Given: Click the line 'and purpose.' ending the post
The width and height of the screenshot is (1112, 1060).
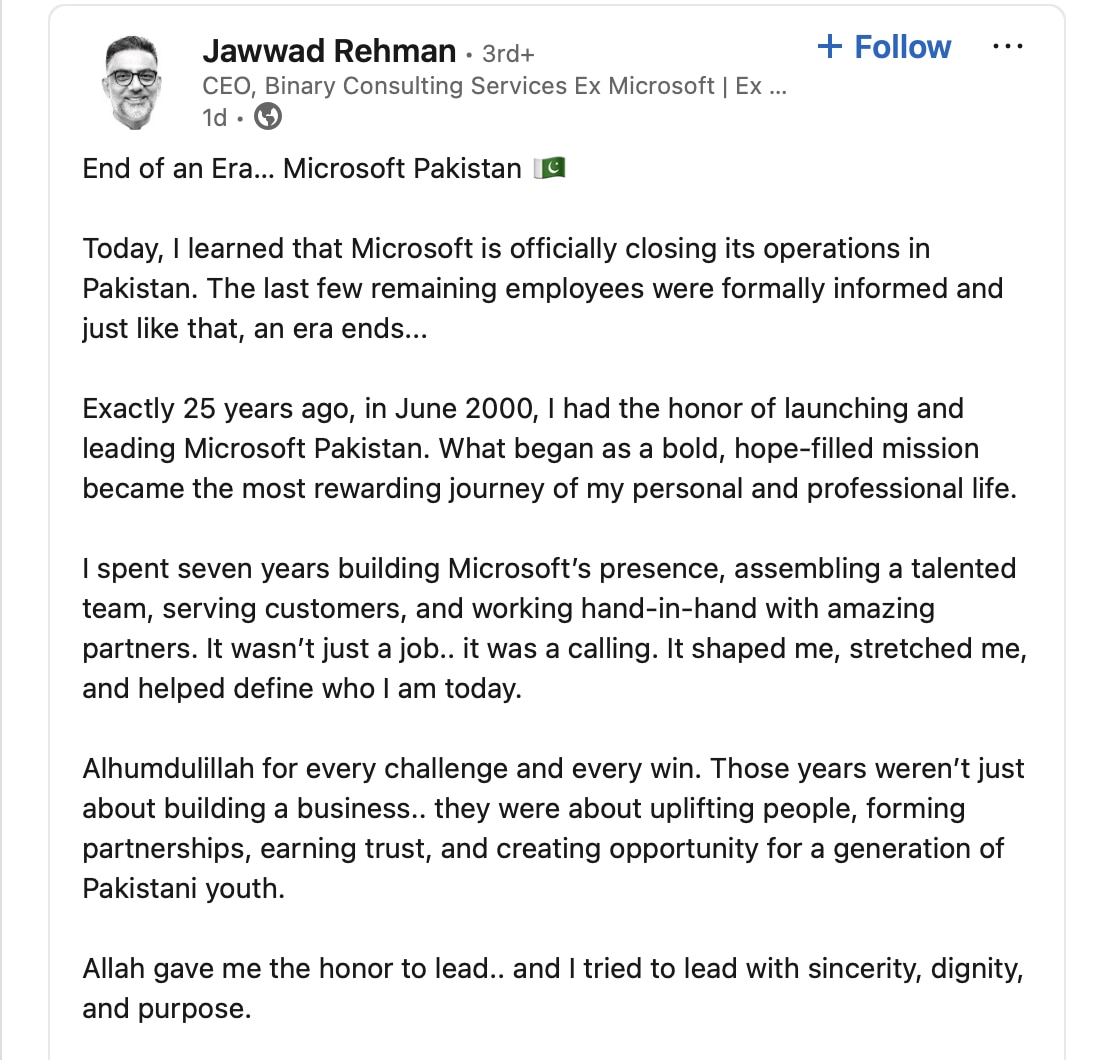Looking at the screenshot, I should coord(167,1009).
